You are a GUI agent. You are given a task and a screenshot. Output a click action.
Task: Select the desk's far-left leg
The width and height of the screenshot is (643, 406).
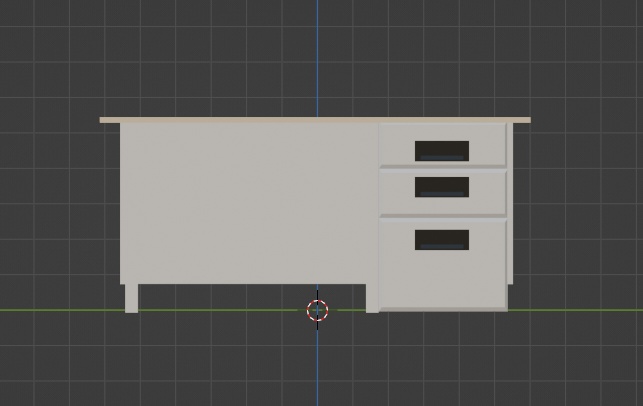click(x=131, y=298)
